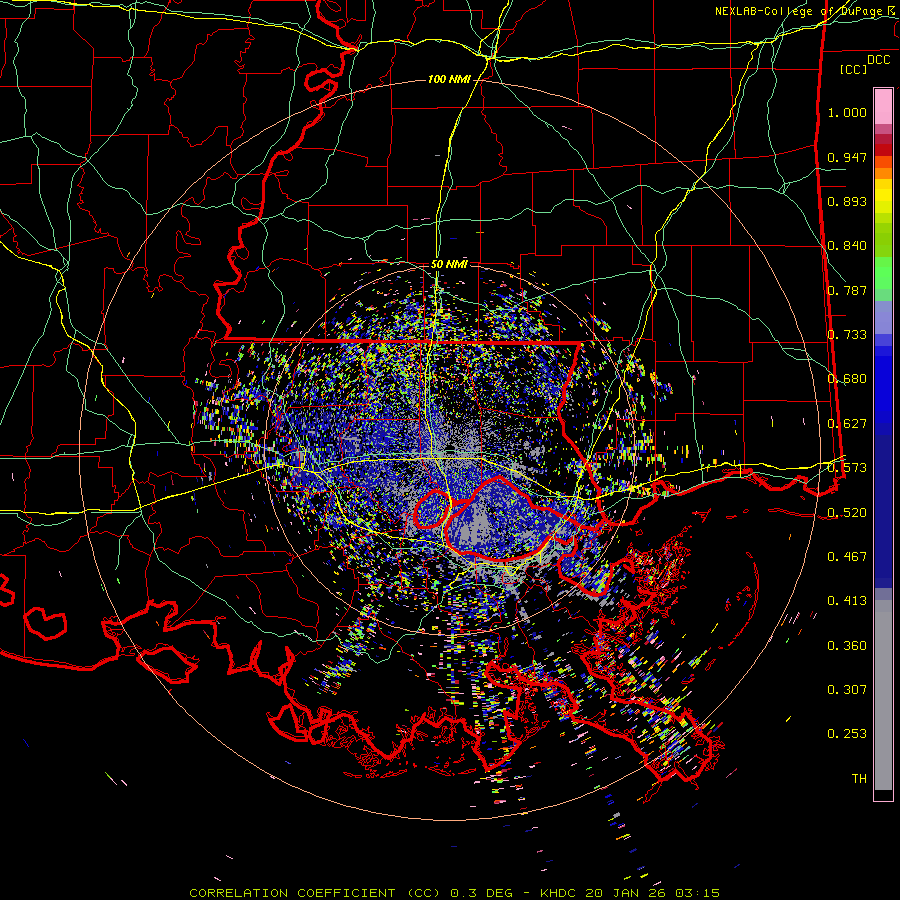The width and height of the screenshot is (900, 900).
Task: Click the 0.3 DEG elevation text
Action: point(481,893)
